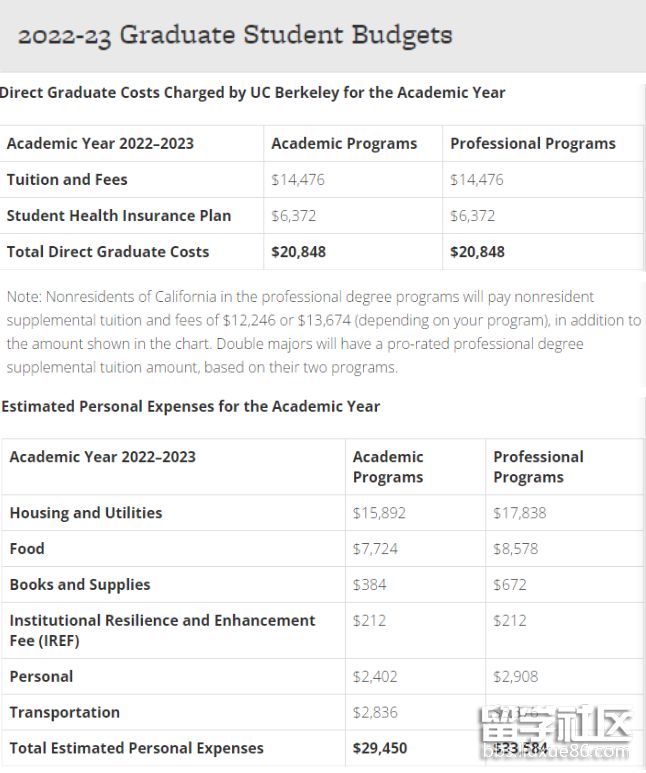Click the Books and Supplies row label
The width and height of the screenshot is (646, 773).
click(80, 585)
